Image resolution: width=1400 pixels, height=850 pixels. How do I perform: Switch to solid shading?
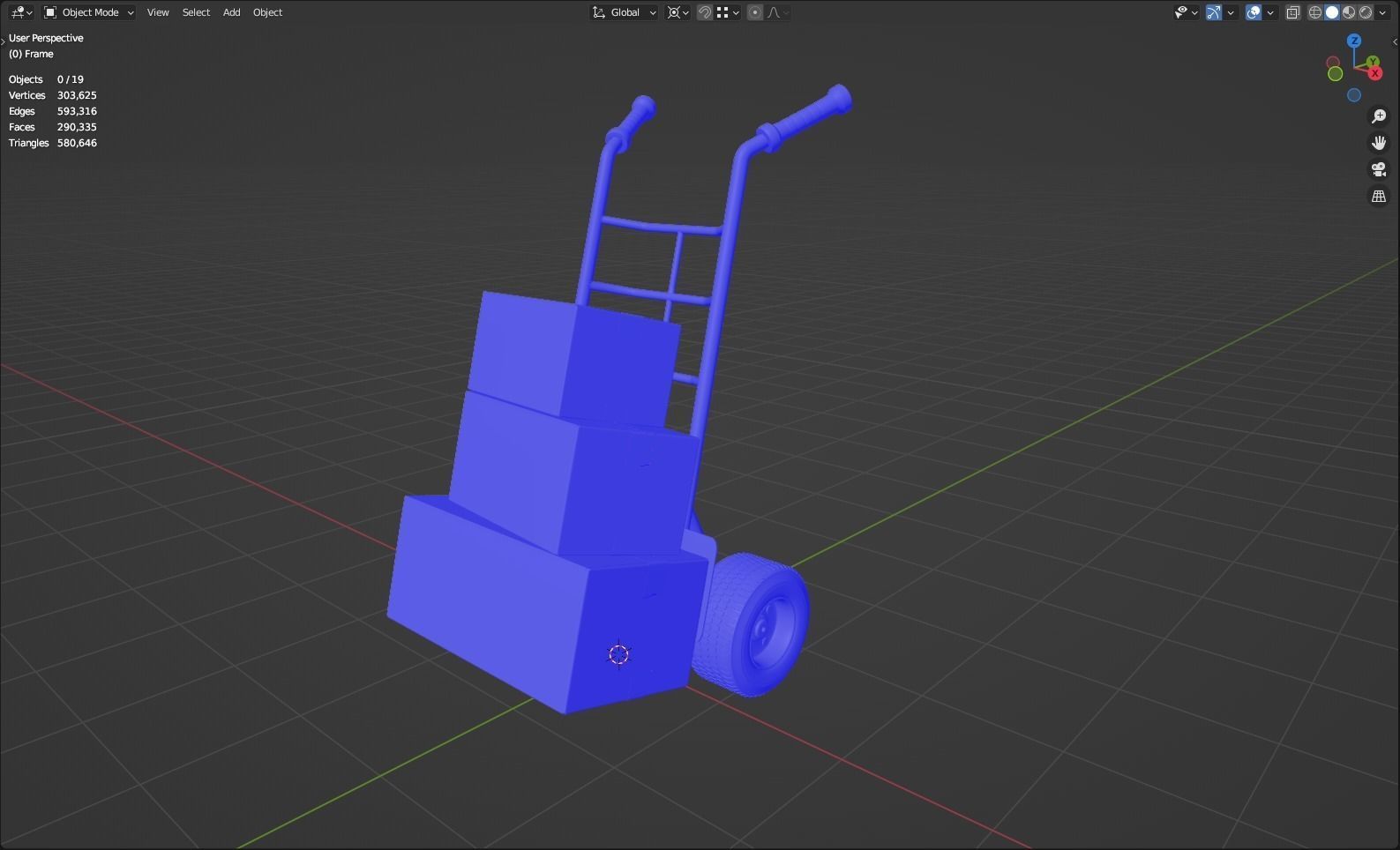(1332, 12)
